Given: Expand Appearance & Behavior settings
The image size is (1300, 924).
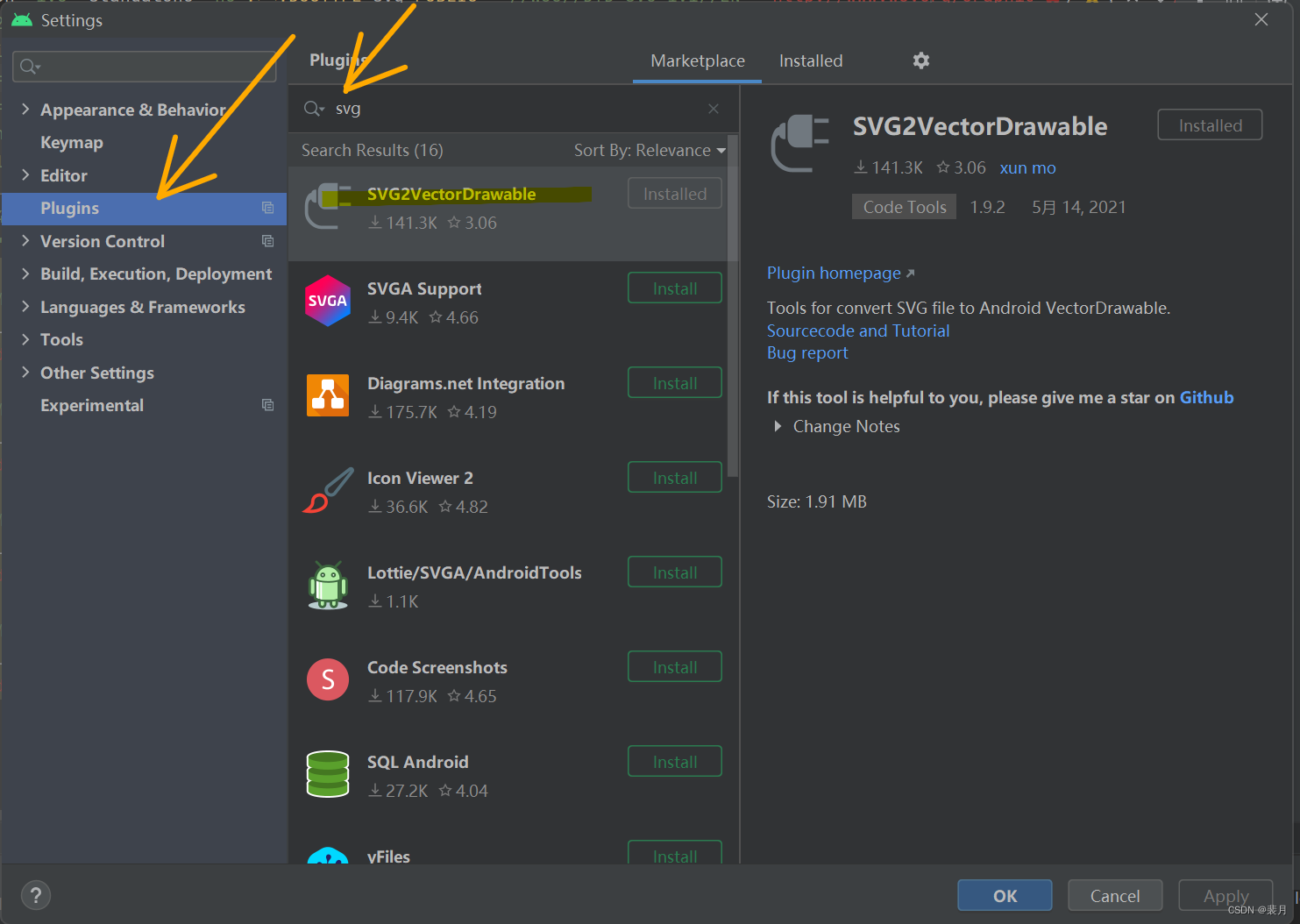Looking at the screenshot, I should pyautogui.click(x=25, y=109).
